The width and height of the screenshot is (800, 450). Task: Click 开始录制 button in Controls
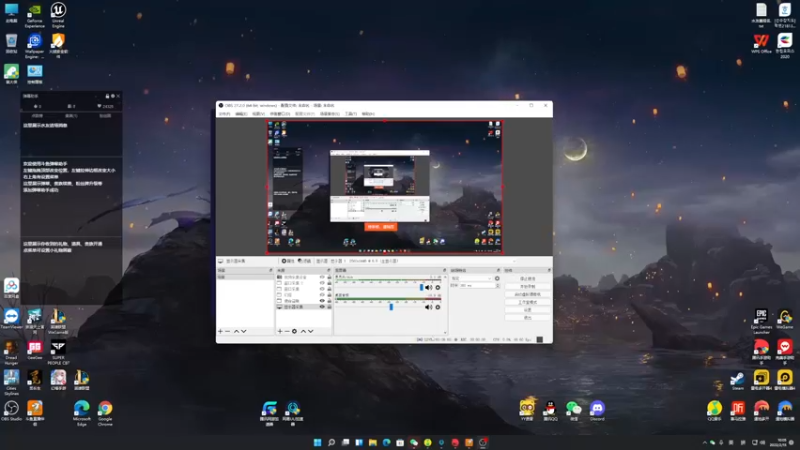coord(528,286)
